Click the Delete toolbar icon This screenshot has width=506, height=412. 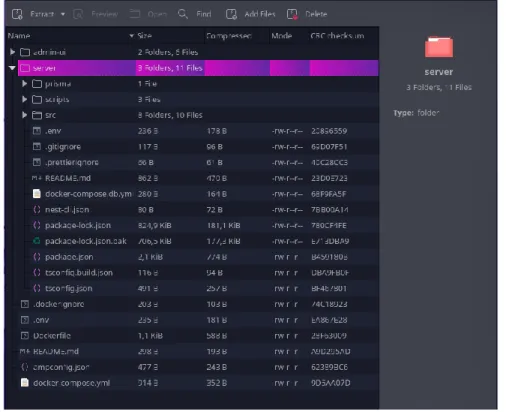[292, 14]
